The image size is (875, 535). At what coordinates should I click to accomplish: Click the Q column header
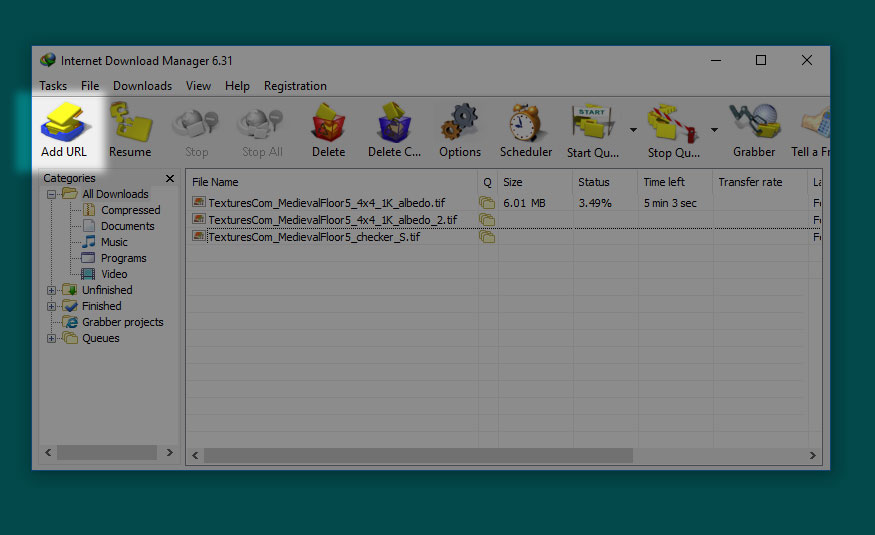coord(487,182)
